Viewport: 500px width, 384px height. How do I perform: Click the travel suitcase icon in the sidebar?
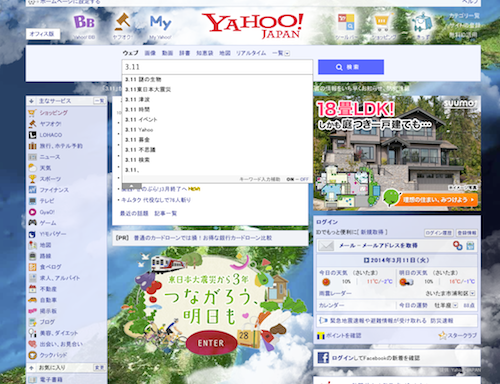pos(32,146)
